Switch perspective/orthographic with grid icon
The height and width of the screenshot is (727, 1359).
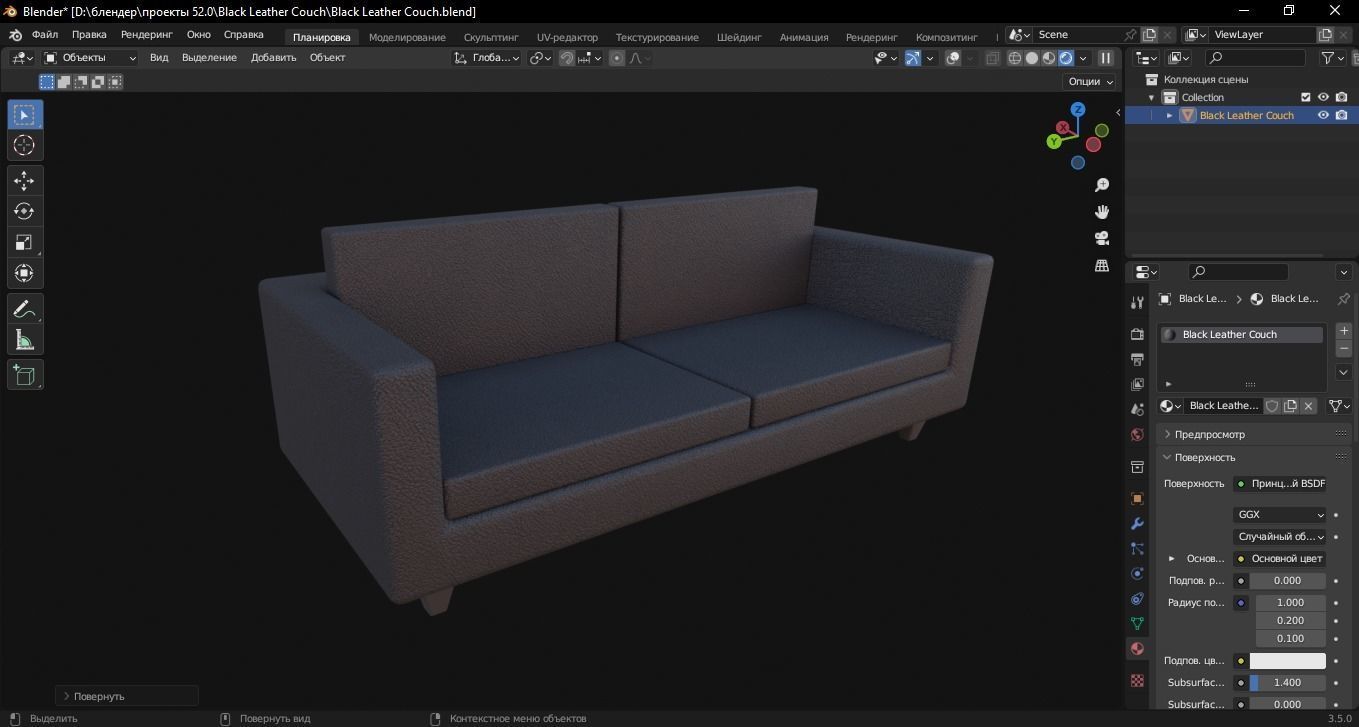(x=1102, y=265)
